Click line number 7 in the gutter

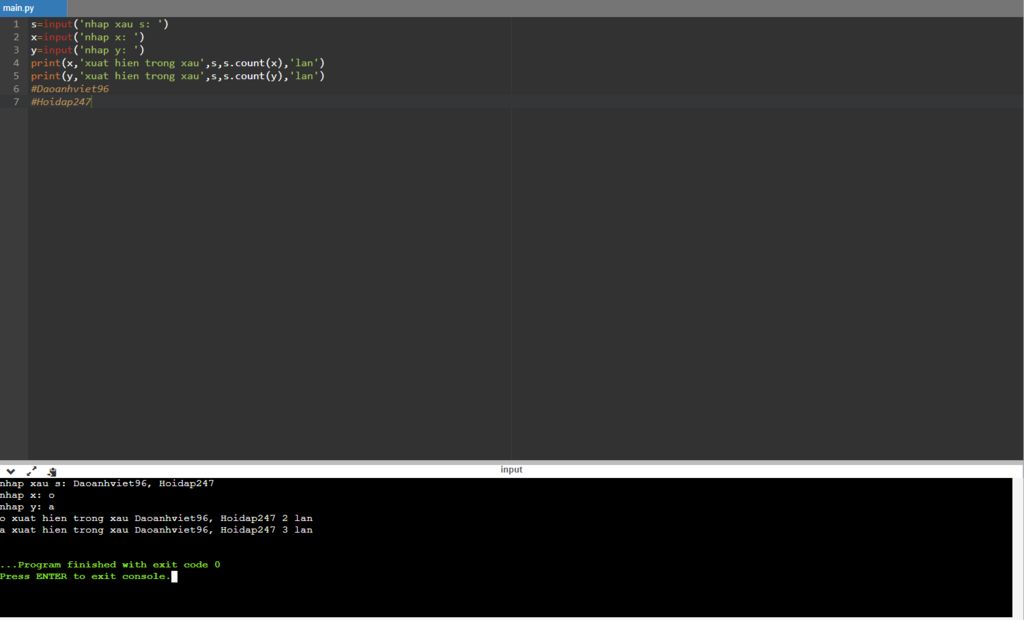pyautogui.click(x=16, y=102)
